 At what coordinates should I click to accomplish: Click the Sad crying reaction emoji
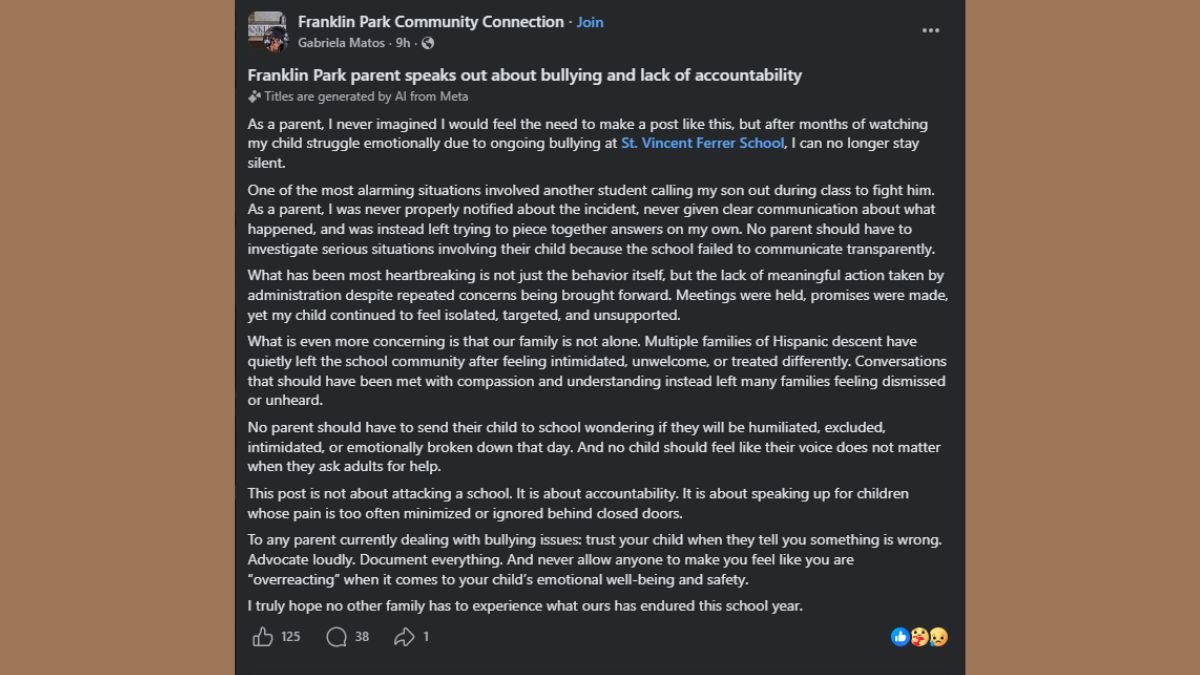click(938, 637)
